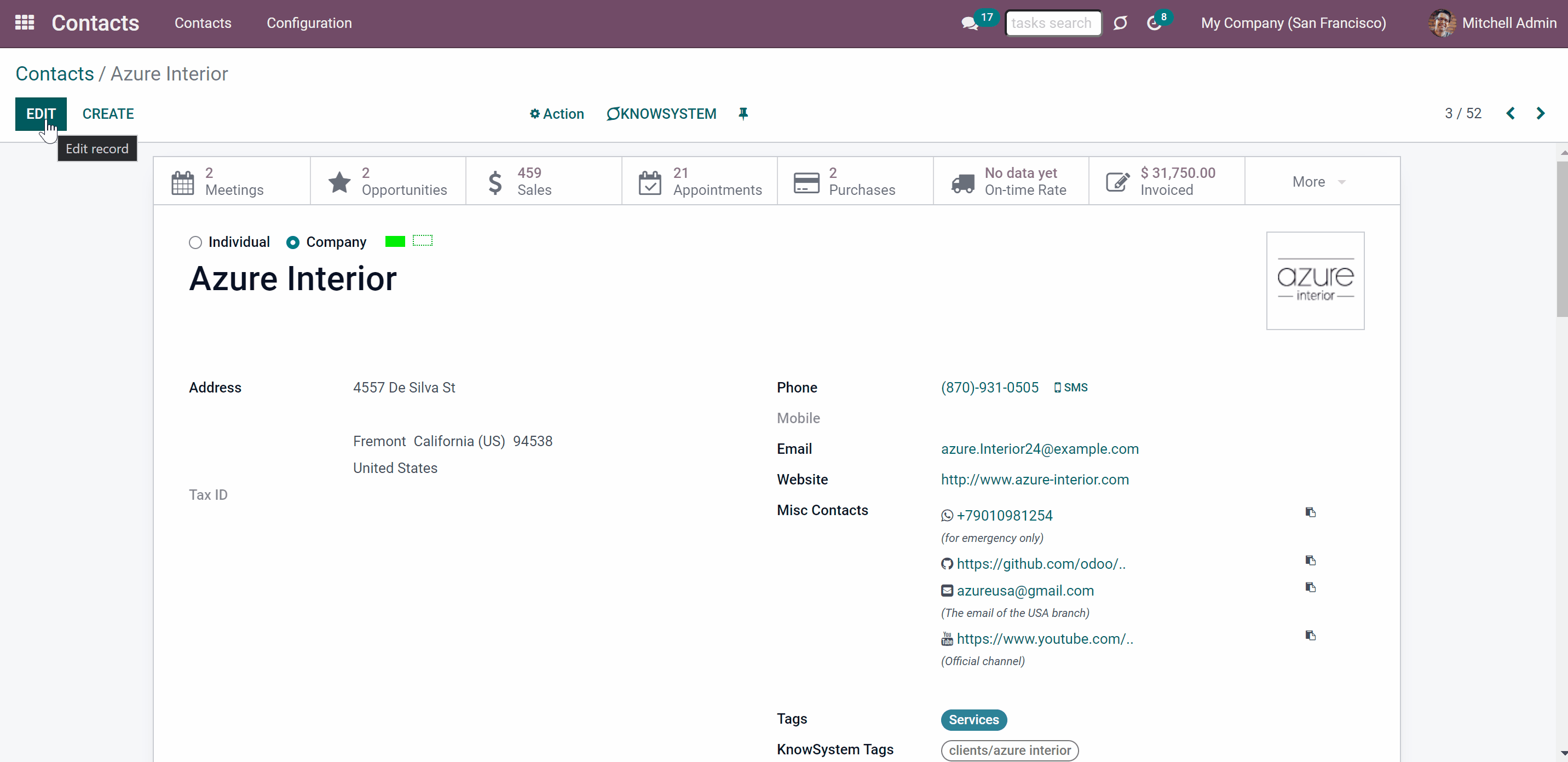Open the Configuration menu
Image resolution: width=1568 pixels, height=762 pixels.
pyautogui.click(x=309, y=23)
